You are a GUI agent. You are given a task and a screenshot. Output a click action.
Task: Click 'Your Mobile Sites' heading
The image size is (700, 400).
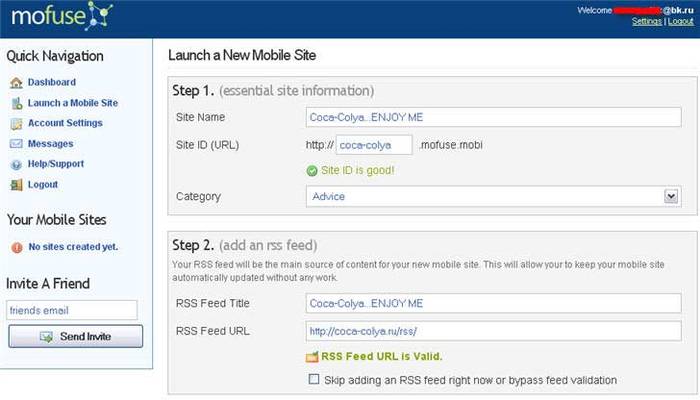pyautogui.click(x=57, y=220)
